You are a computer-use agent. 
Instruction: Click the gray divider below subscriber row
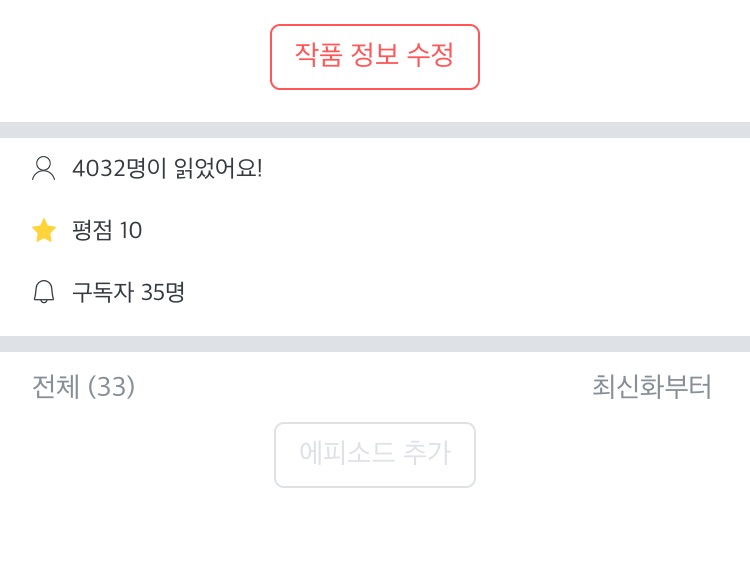(375, 344)
